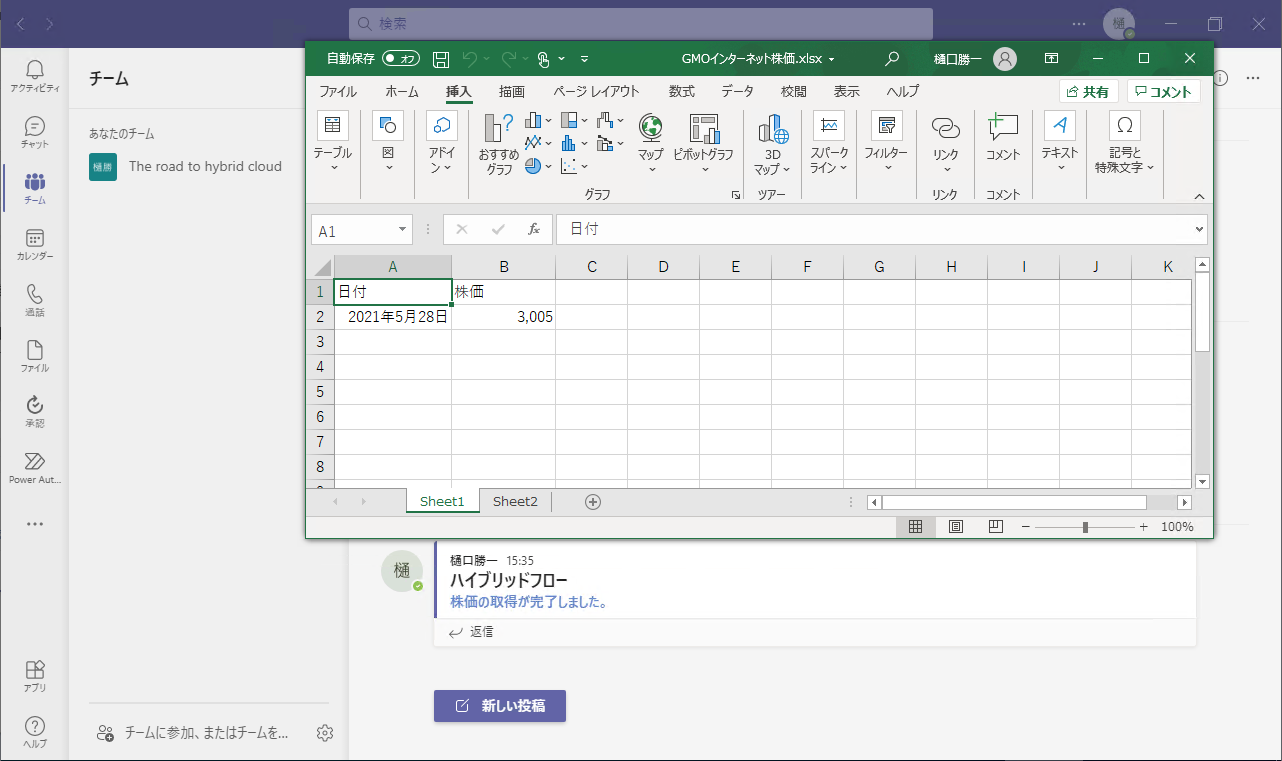Click the Teams search box

[640, 23]
